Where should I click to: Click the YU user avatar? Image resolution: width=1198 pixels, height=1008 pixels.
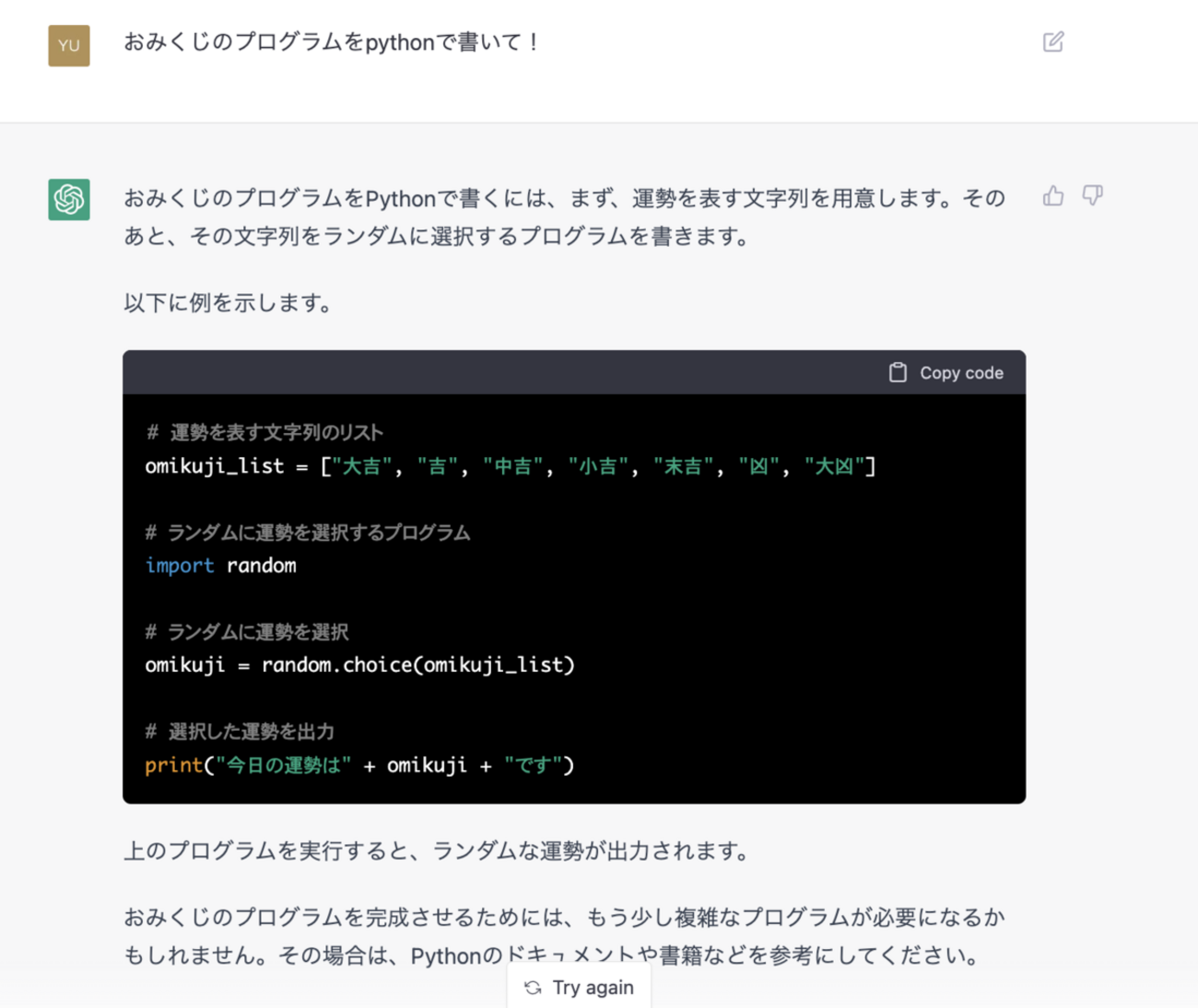point(69,45)
